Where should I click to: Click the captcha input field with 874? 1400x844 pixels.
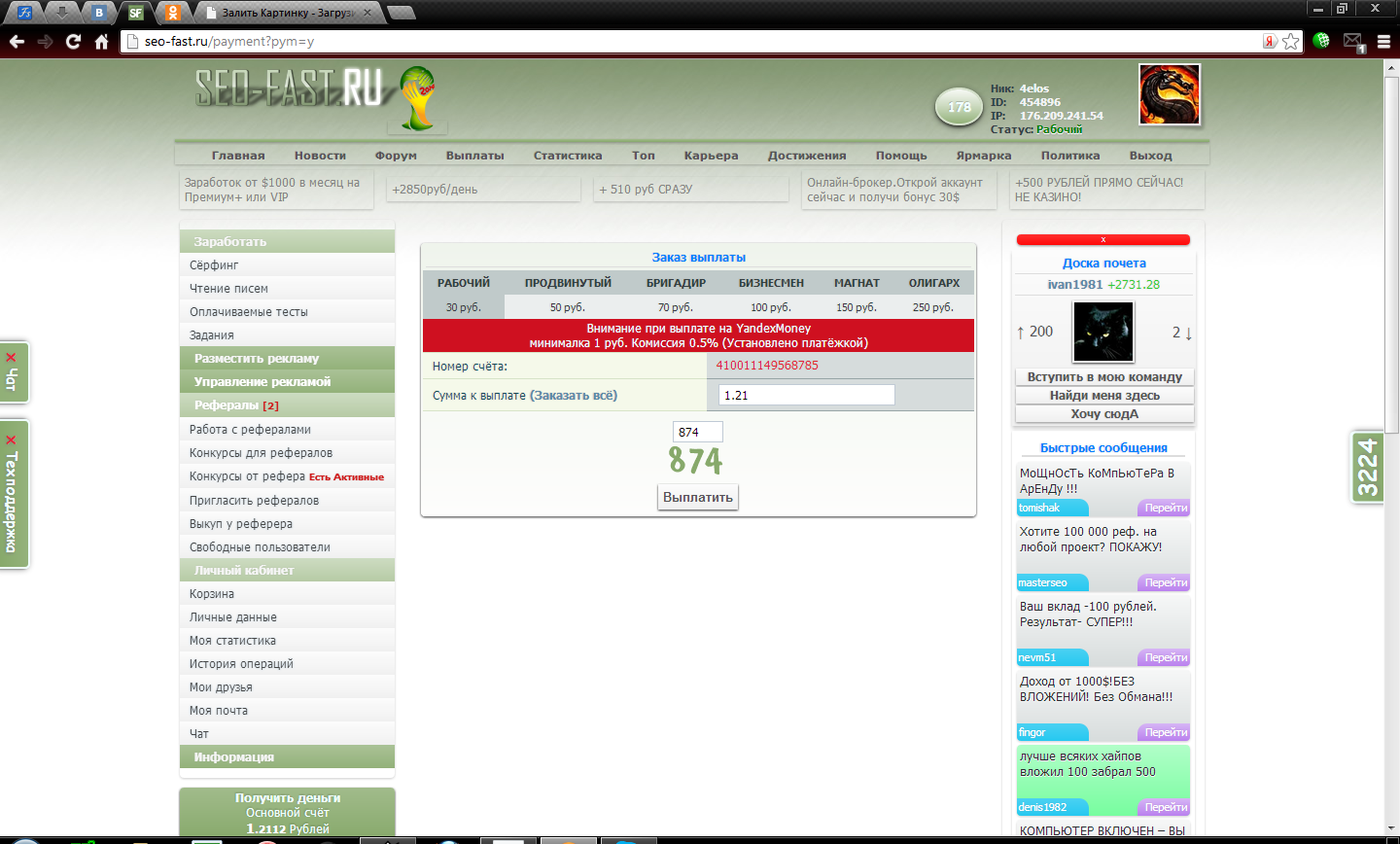[x=697, y=432]
